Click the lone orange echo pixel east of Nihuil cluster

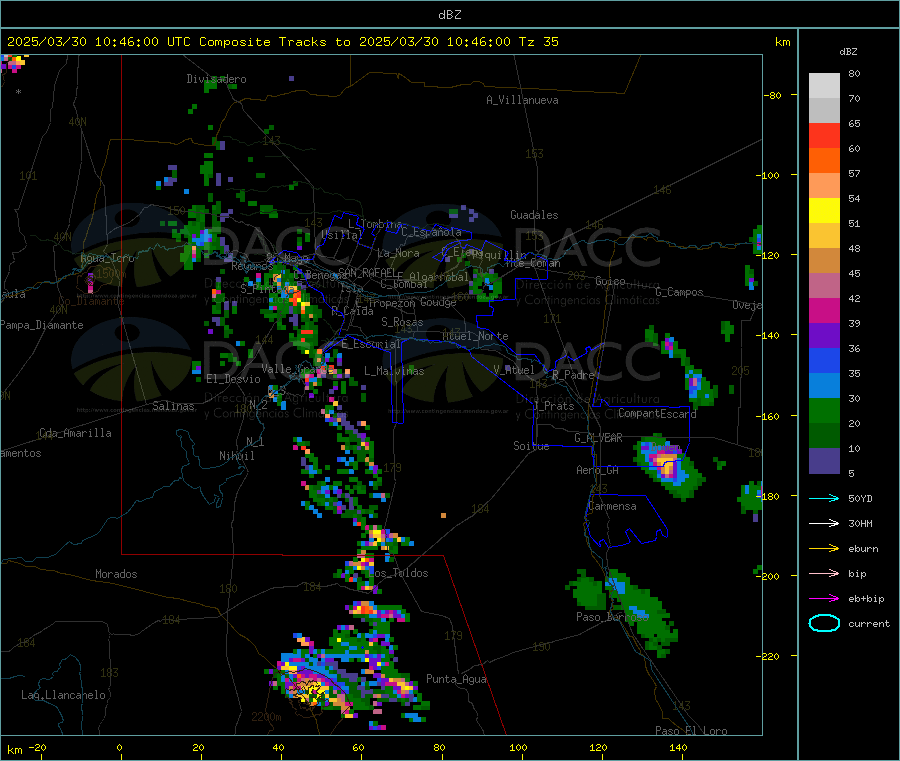pyautogui.click(x=443, y=515)
